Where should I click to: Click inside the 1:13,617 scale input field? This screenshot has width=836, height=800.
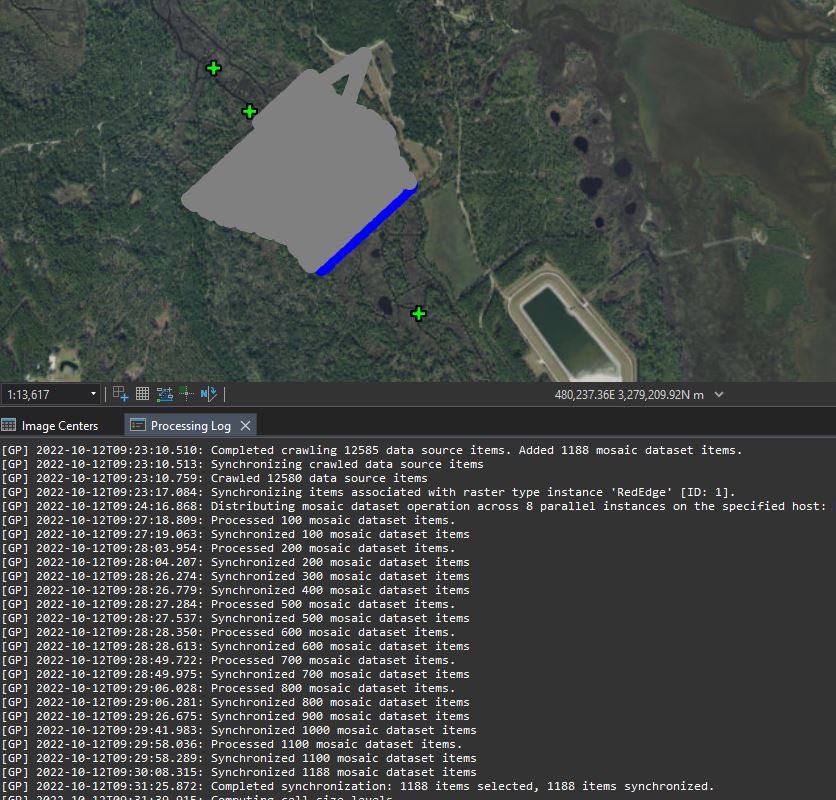click(x=45, y=393)
